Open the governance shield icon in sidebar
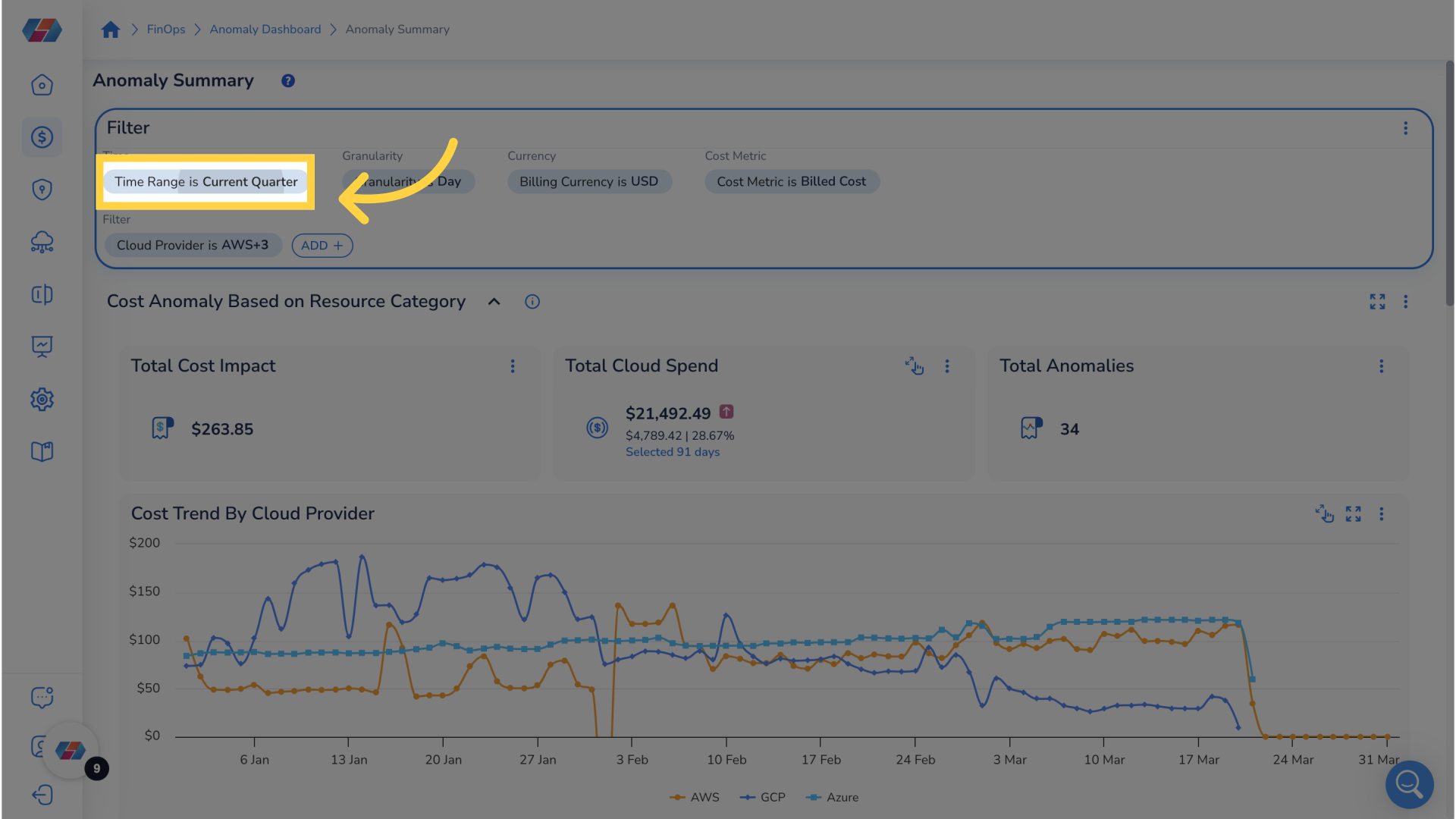 click(42, 190)
